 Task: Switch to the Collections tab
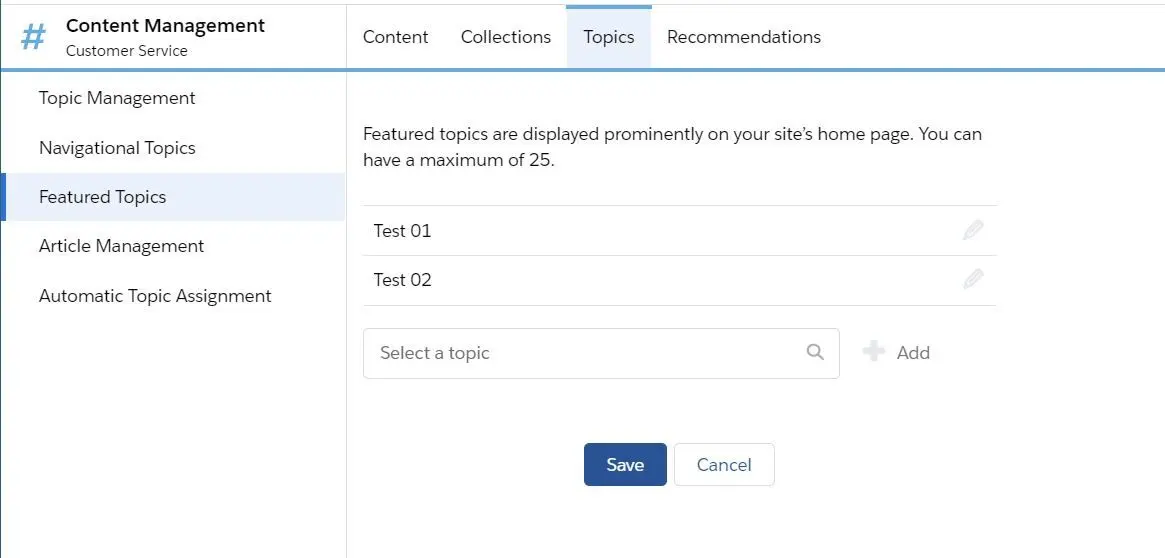point(506,37)
